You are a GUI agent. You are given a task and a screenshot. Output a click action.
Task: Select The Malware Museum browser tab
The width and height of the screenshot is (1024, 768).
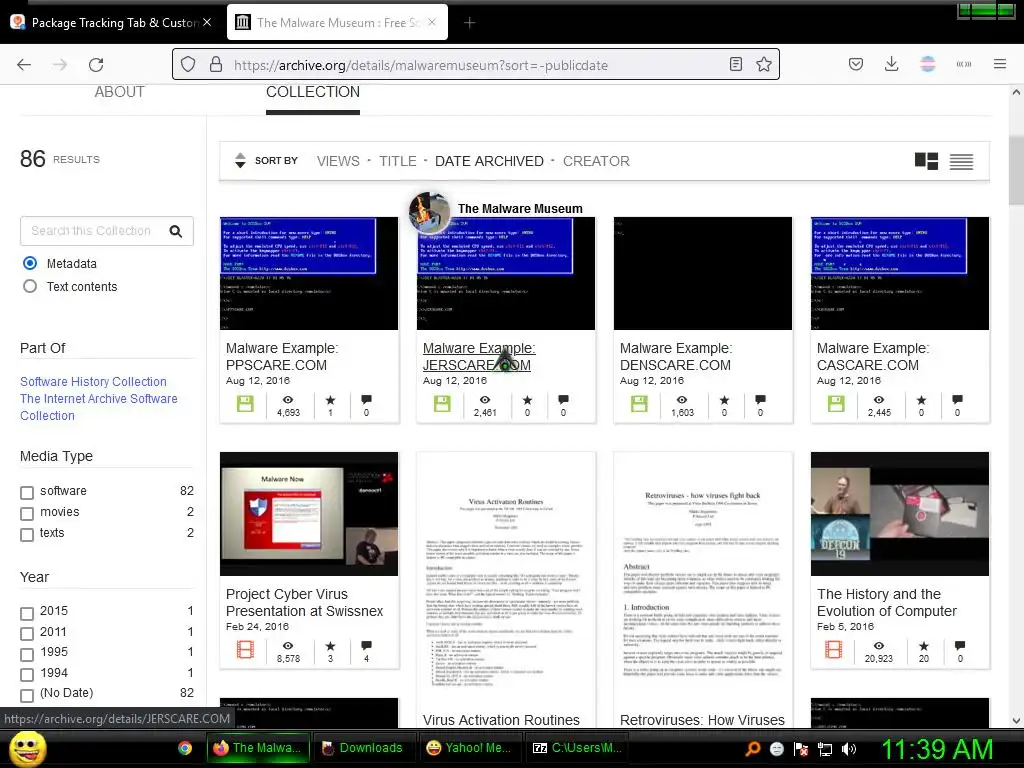[337, 23]
